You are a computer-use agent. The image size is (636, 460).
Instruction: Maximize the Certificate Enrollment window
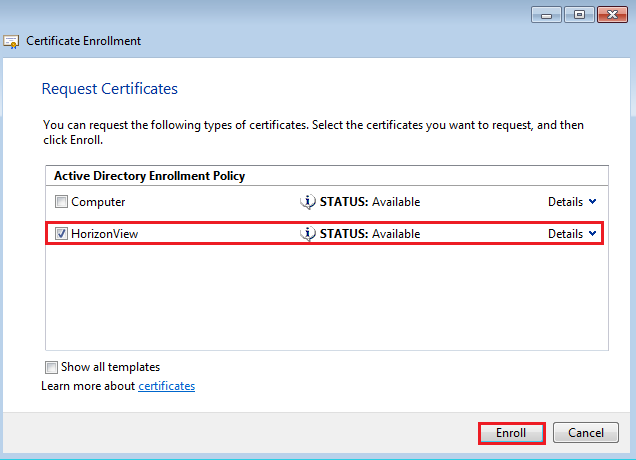click(577, 14)
